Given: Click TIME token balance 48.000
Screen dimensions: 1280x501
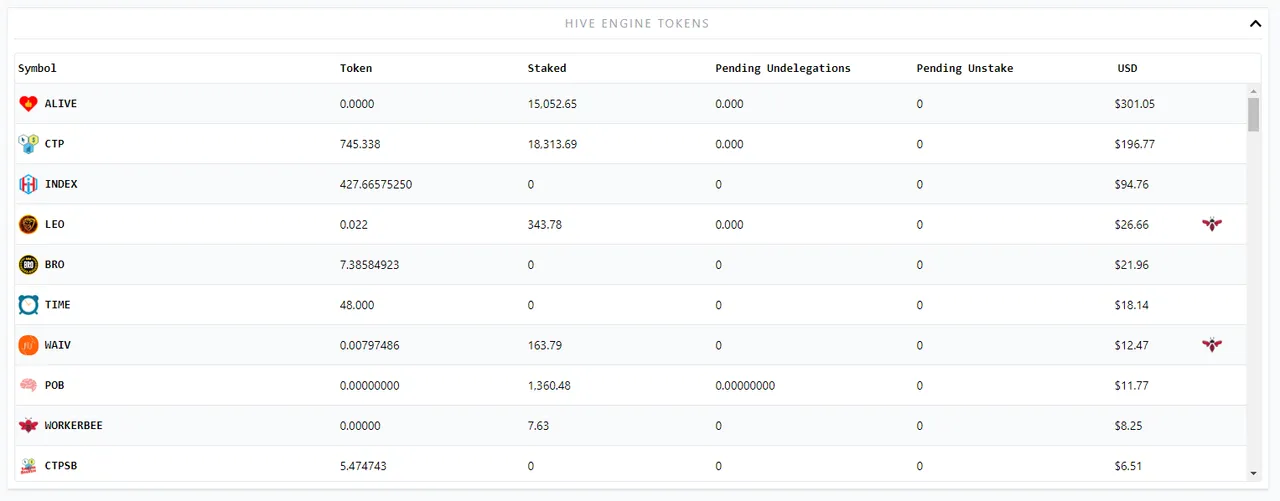Looking at the screenshot, I should click(357, 305).
